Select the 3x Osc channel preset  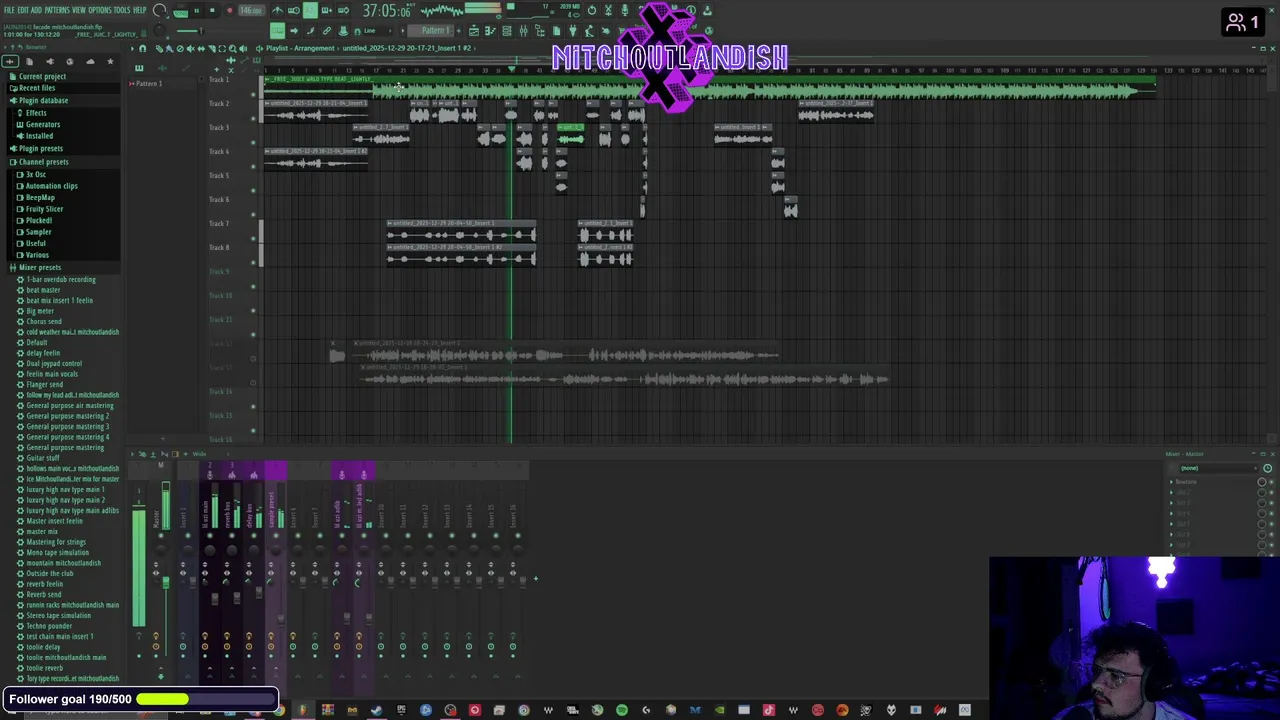coord(35,174)
